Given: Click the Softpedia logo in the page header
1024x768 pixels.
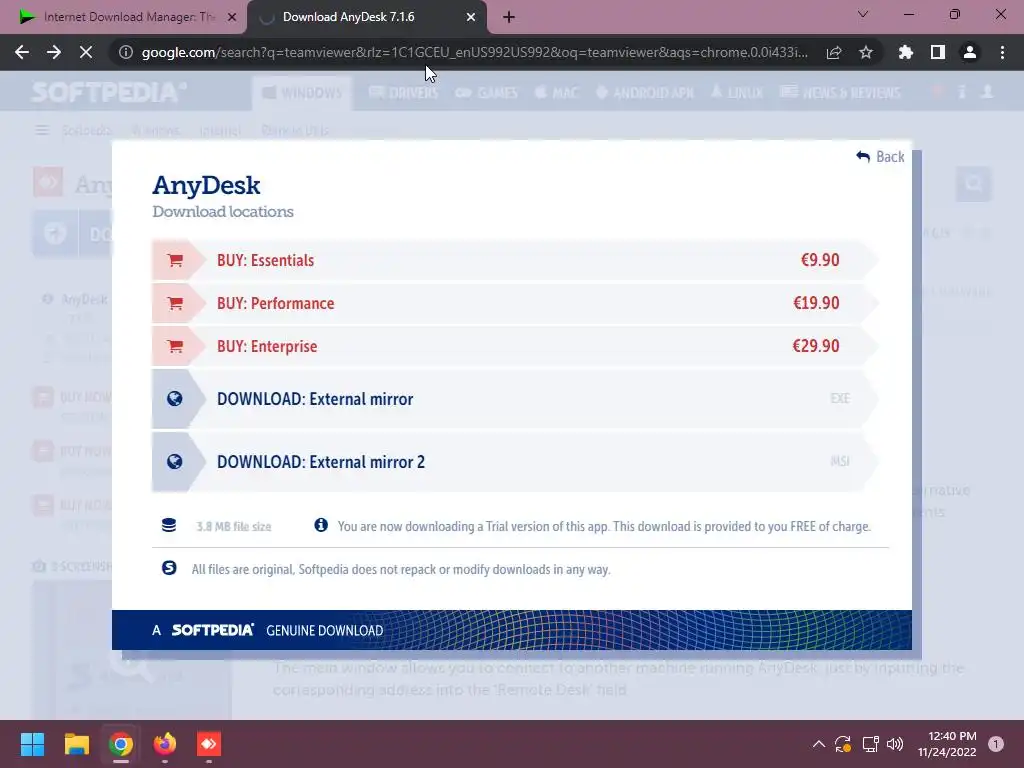Looking at the screenshot, I should pos(109,92).
